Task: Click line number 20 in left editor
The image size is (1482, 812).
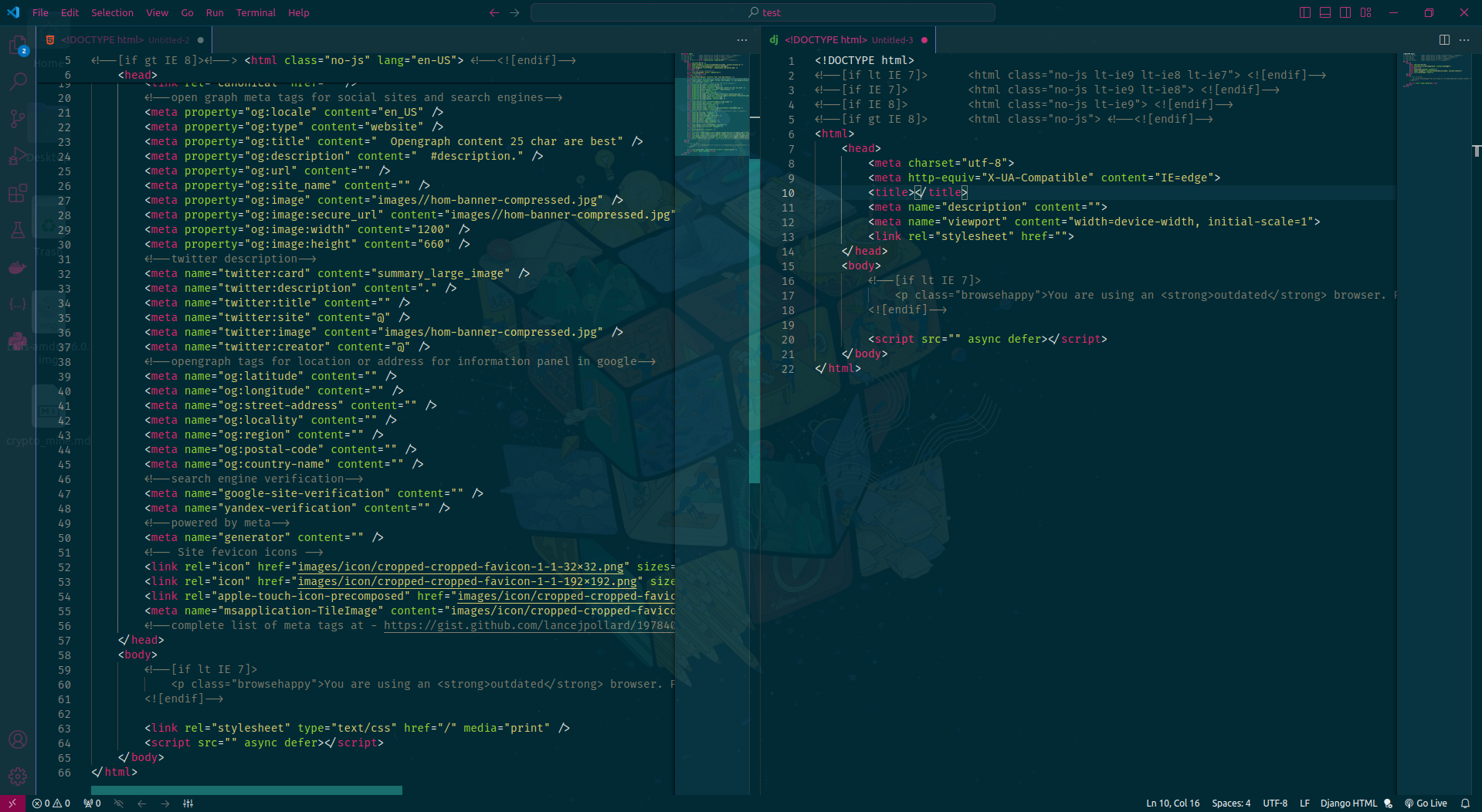Action: tap(64, 98)
